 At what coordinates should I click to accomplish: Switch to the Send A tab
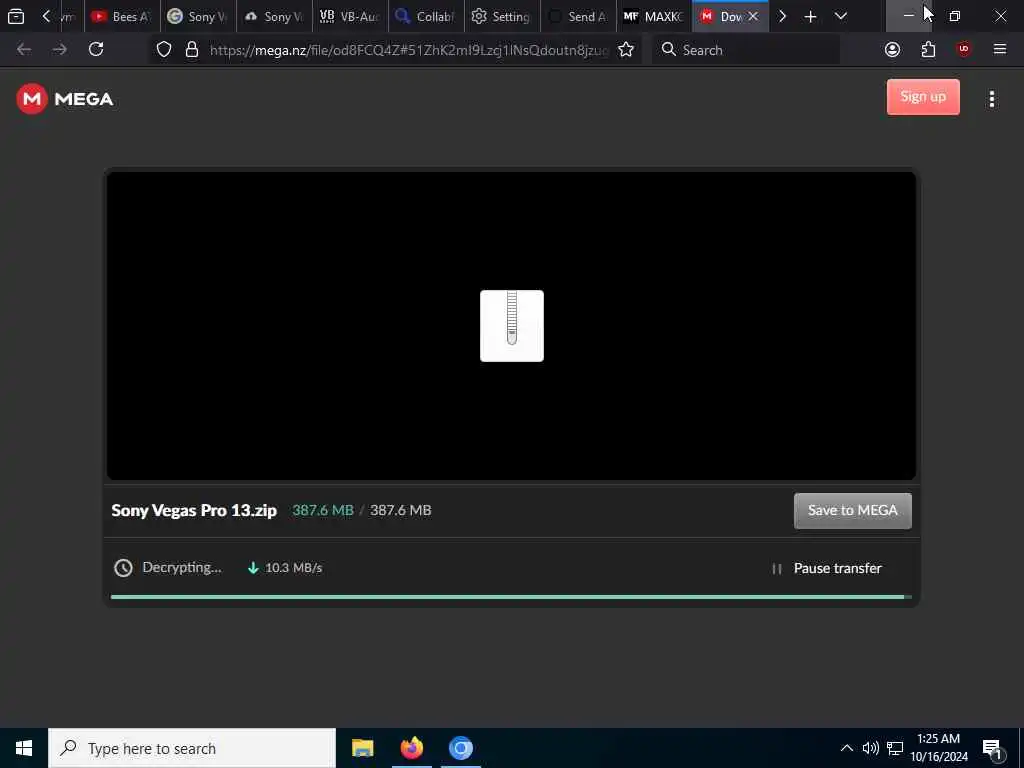(578, 16)
